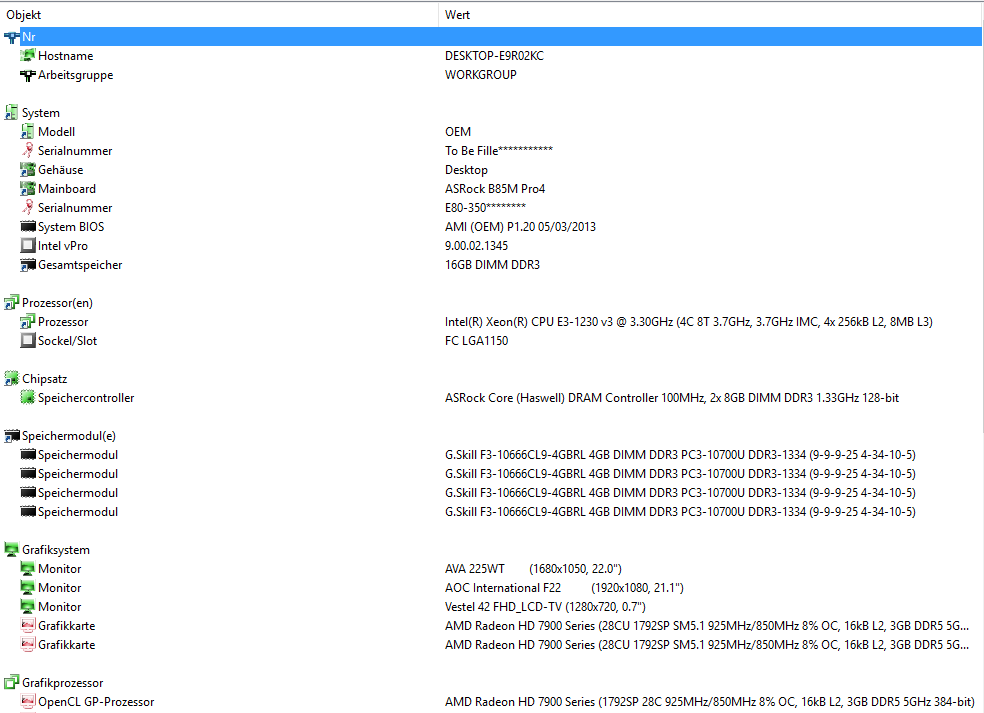984x713 pixels.
Task: Click the Intel Xeon E3-1230 v3 value
Action: (x=688, y=322)
